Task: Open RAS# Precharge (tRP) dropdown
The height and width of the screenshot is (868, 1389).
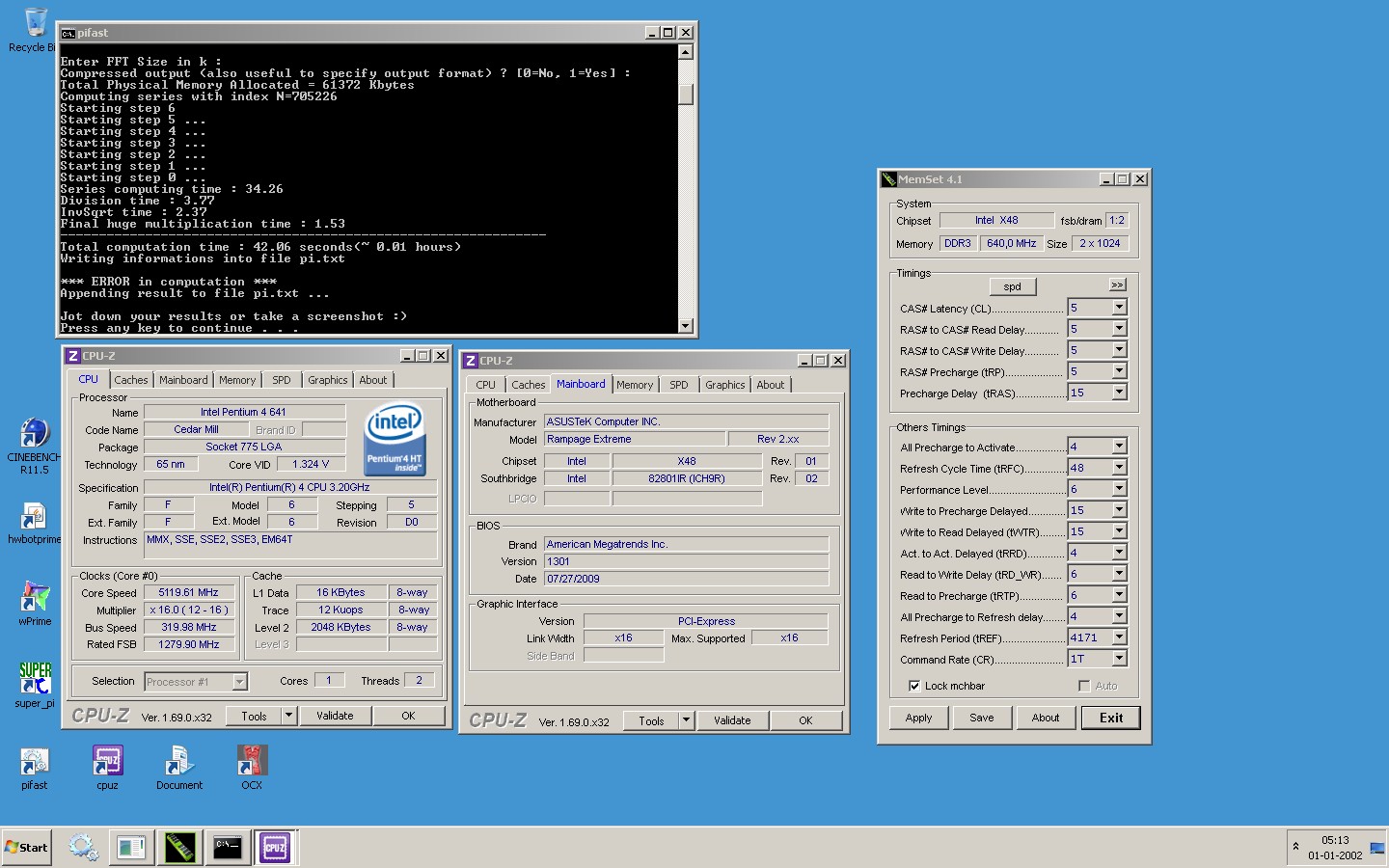Action: pyautogui.click(x=1119, y=371)
